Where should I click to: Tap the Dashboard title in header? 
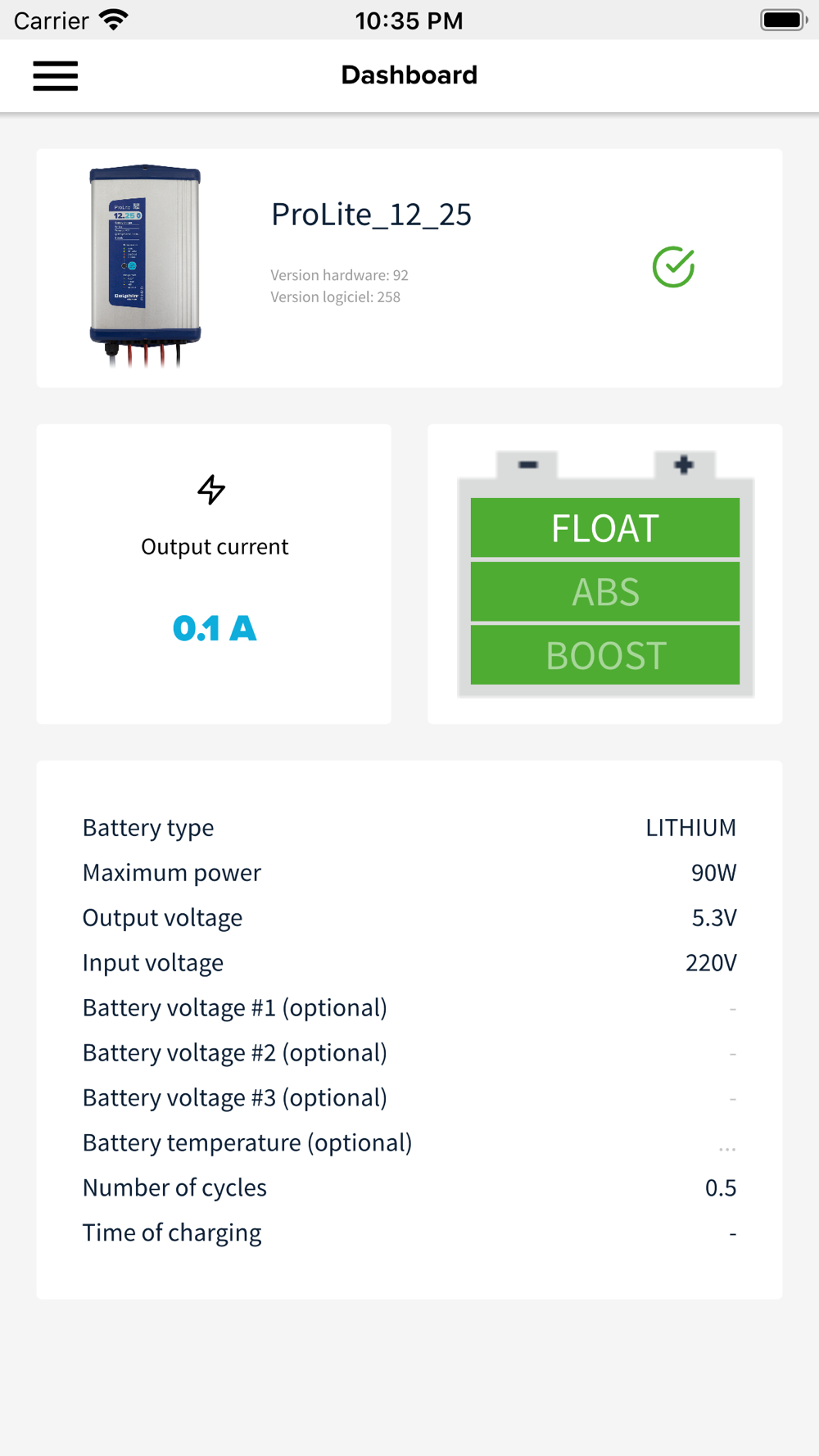(x=409, y=75)
